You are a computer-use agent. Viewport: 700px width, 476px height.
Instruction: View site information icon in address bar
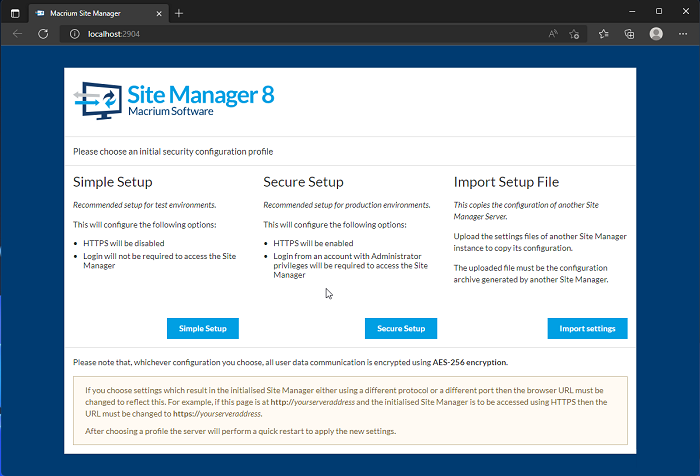pos(74,34)
